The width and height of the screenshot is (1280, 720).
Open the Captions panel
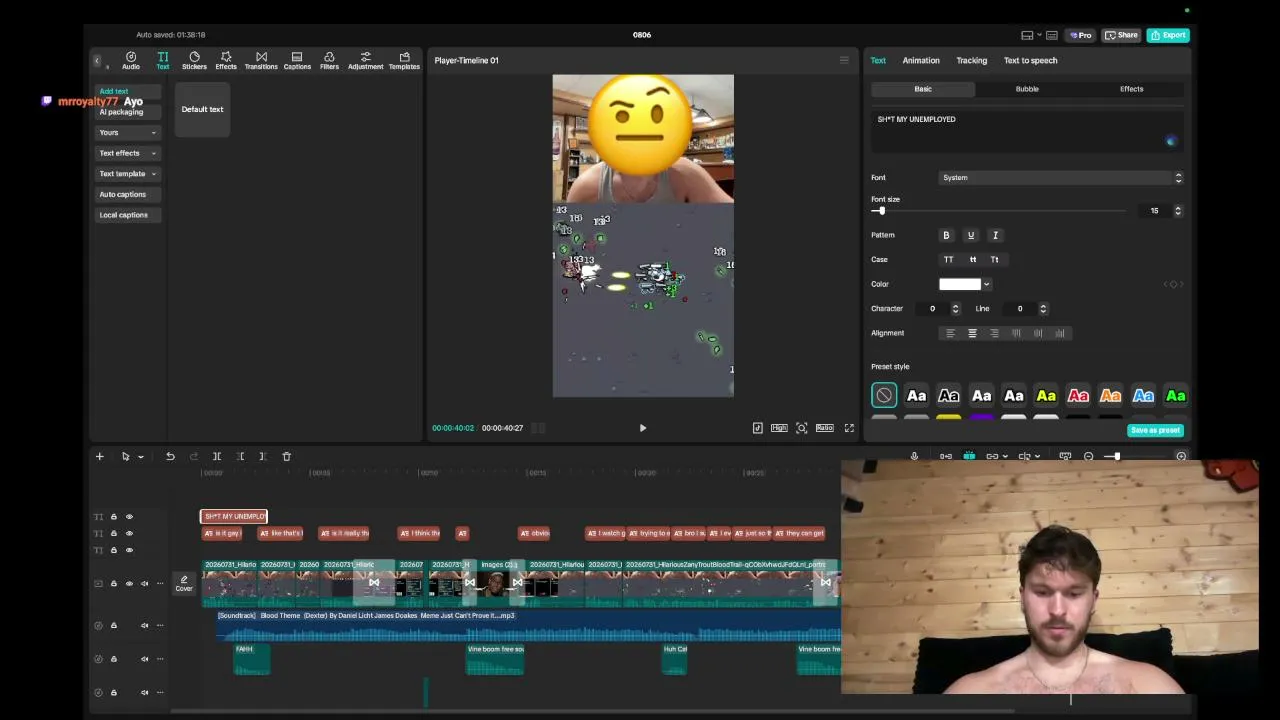[297, 60]
